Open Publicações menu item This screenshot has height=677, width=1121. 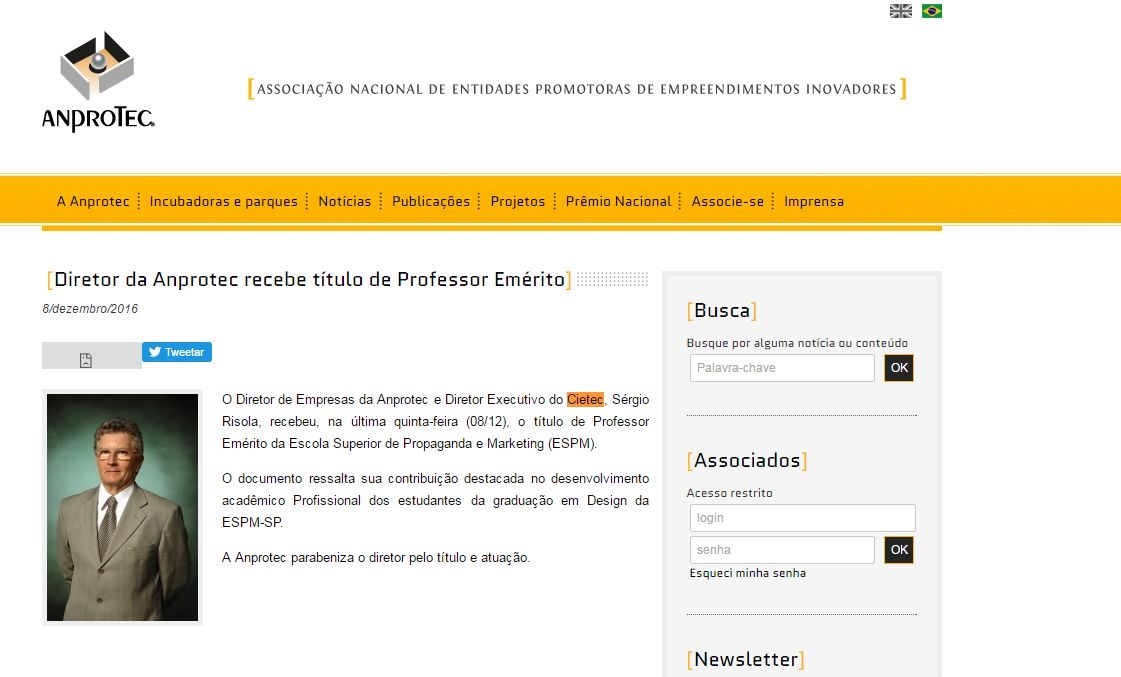click(x=431, y=202)
